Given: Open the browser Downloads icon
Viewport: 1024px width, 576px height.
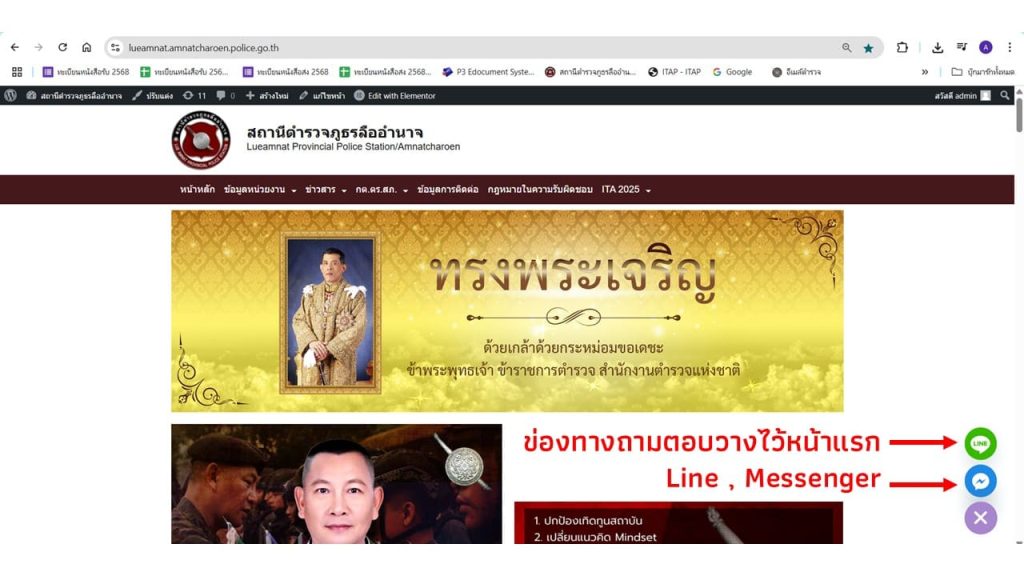Looking at the screenshot, I should [x=937, y=48].
